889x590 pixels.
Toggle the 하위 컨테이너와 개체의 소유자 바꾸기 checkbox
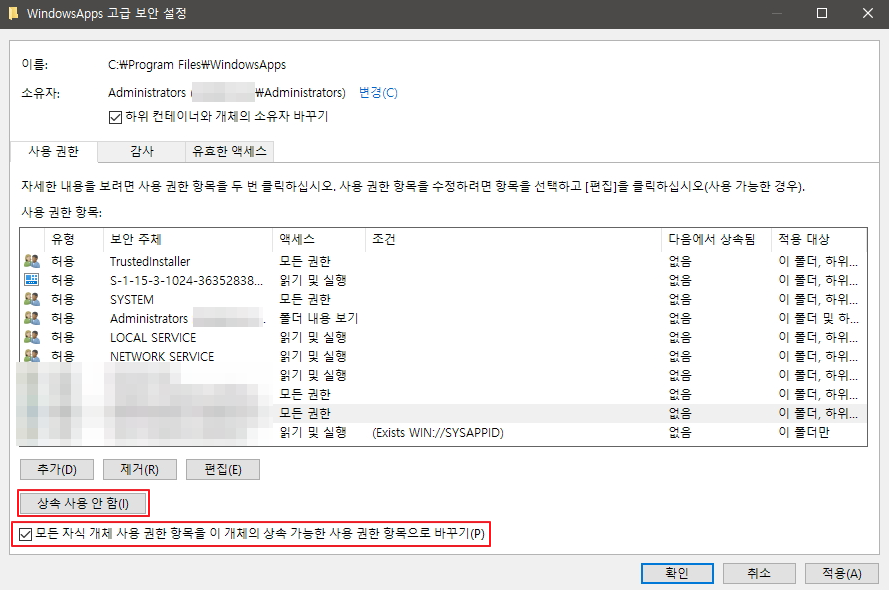[x=115, y=117]
